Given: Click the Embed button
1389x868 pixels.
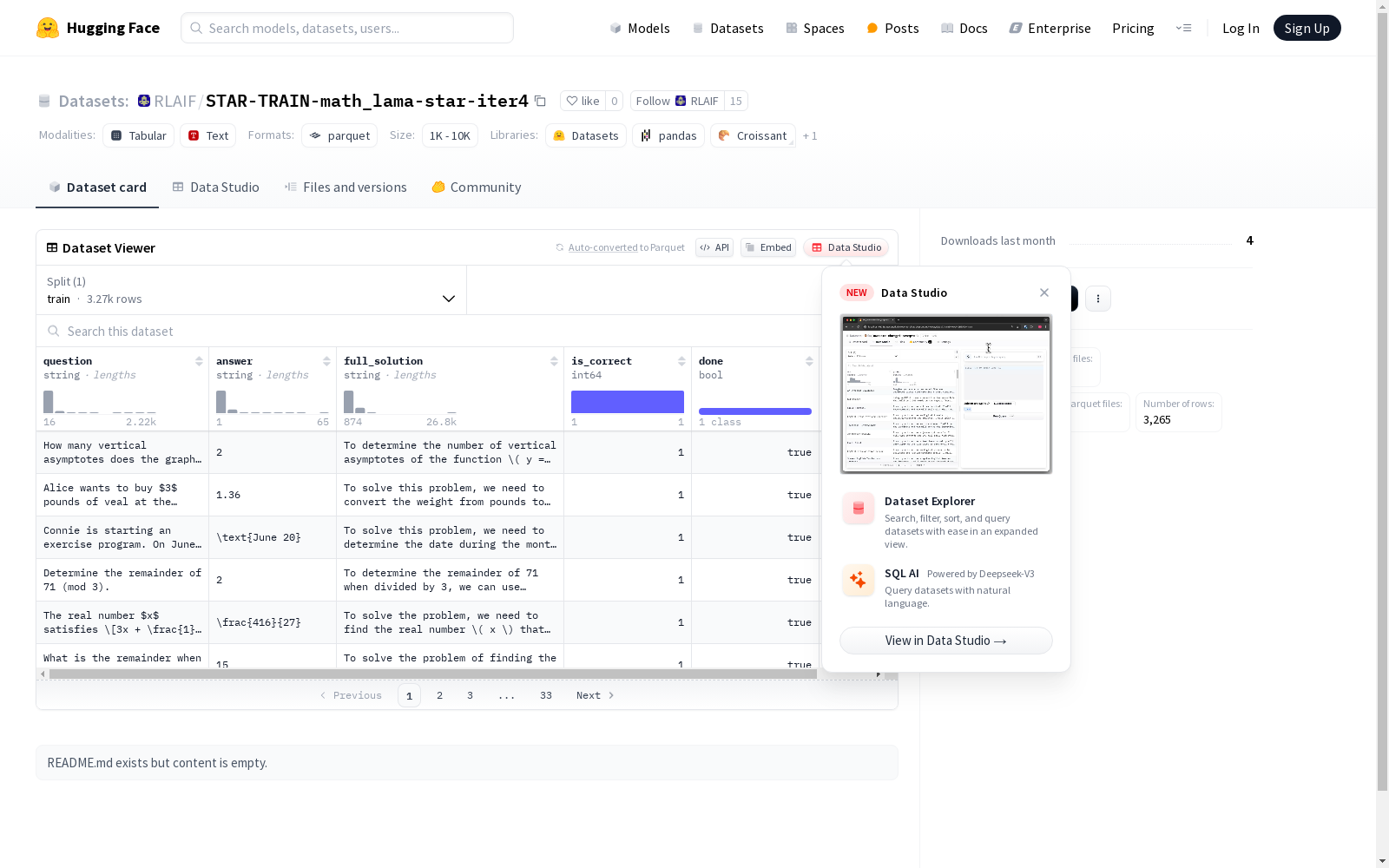Looking at the screenshot, I should [768, 247].
